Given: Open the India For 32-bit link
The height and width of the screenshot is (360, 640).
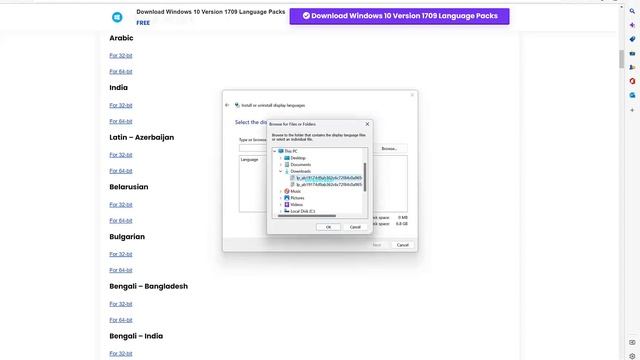Looking at the screenshot, I should (121, 105).
